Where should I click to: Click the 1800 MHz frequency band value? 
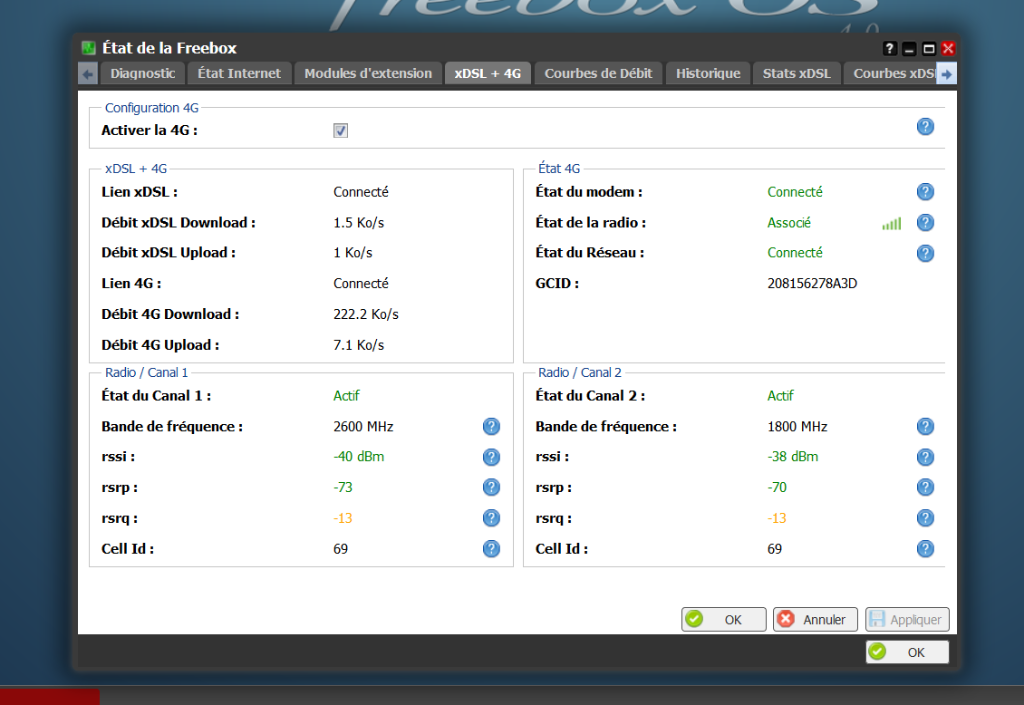click(797, 427)
